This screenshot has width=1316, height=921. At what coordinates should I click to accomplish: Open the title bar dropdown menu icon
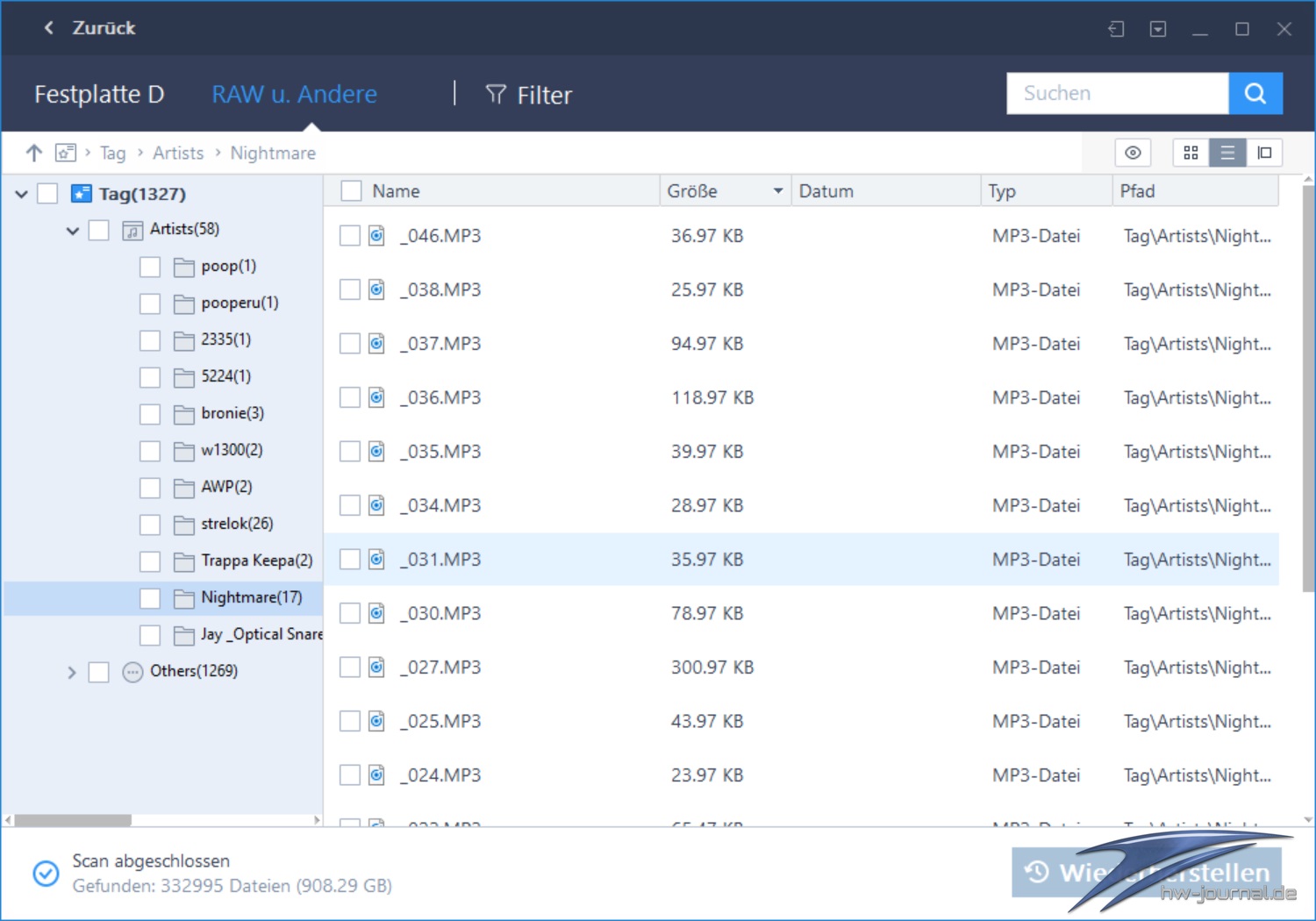coord(1158,29)
